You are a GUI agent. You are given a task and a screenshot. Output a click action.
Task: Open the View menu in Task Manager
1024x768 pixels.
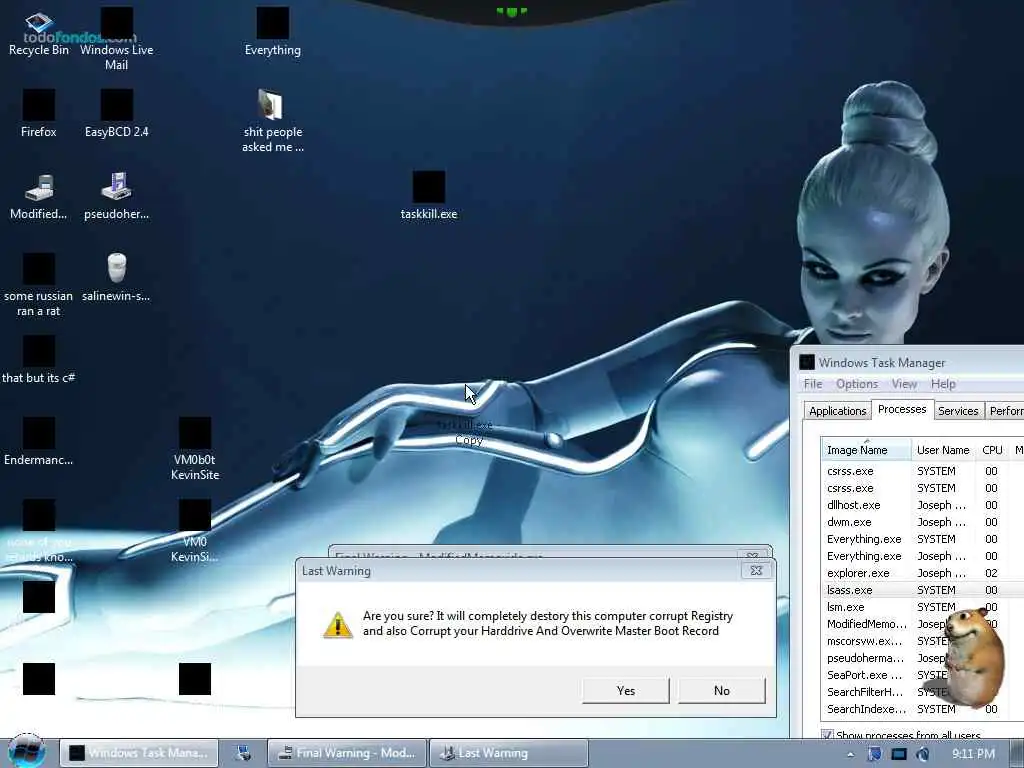coord(904,384)
